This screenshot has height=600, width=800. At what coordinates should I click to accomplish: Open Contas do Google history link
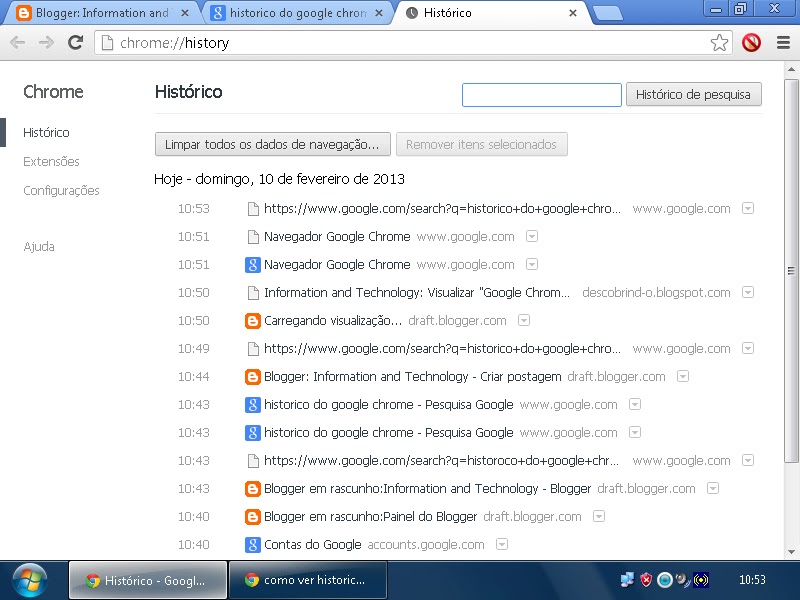pyautogui.click(x=313, y=545)
